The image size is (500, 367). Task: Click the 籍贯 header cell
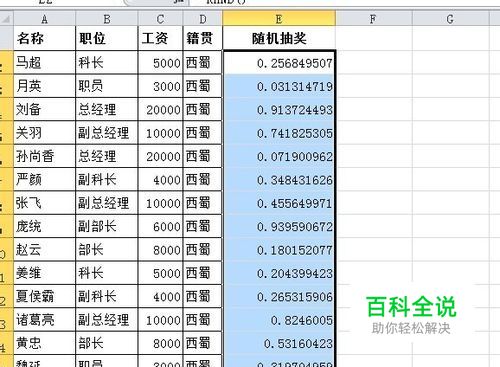[x=203, y=38]
